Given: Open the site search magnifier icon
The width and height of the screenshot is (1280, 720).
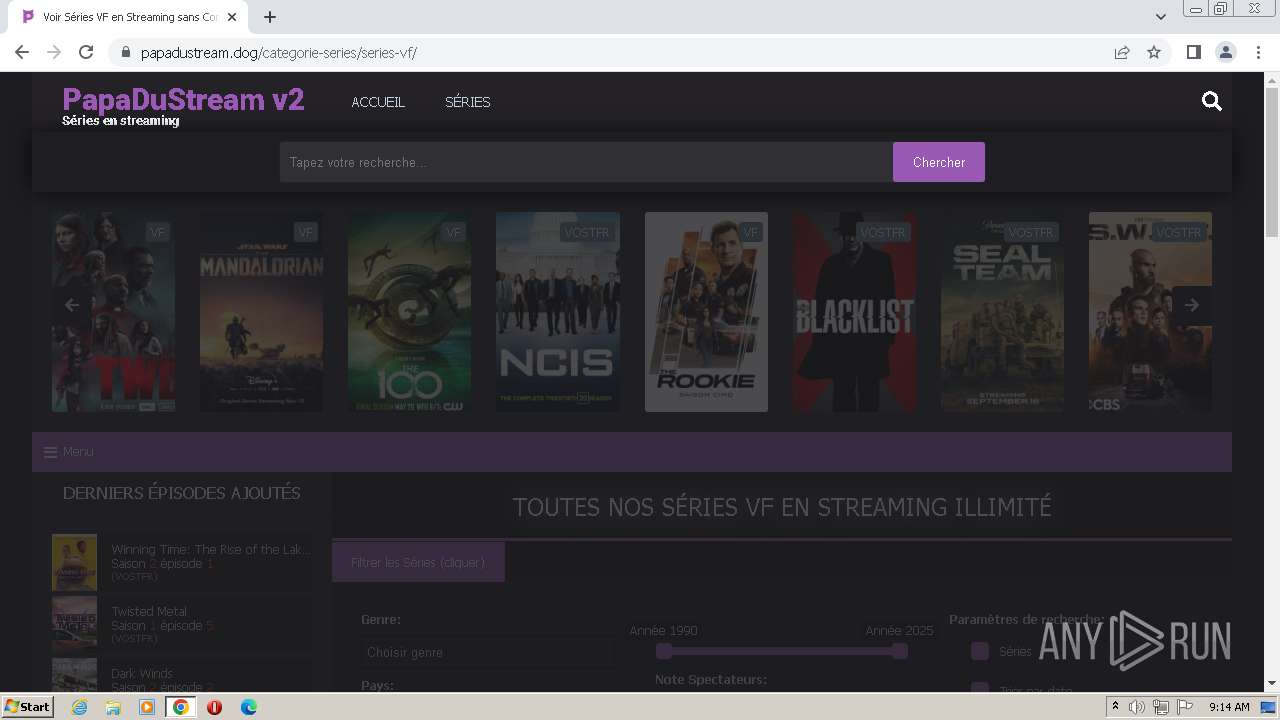Looking at the screenshot, I should coord(1212,101).
